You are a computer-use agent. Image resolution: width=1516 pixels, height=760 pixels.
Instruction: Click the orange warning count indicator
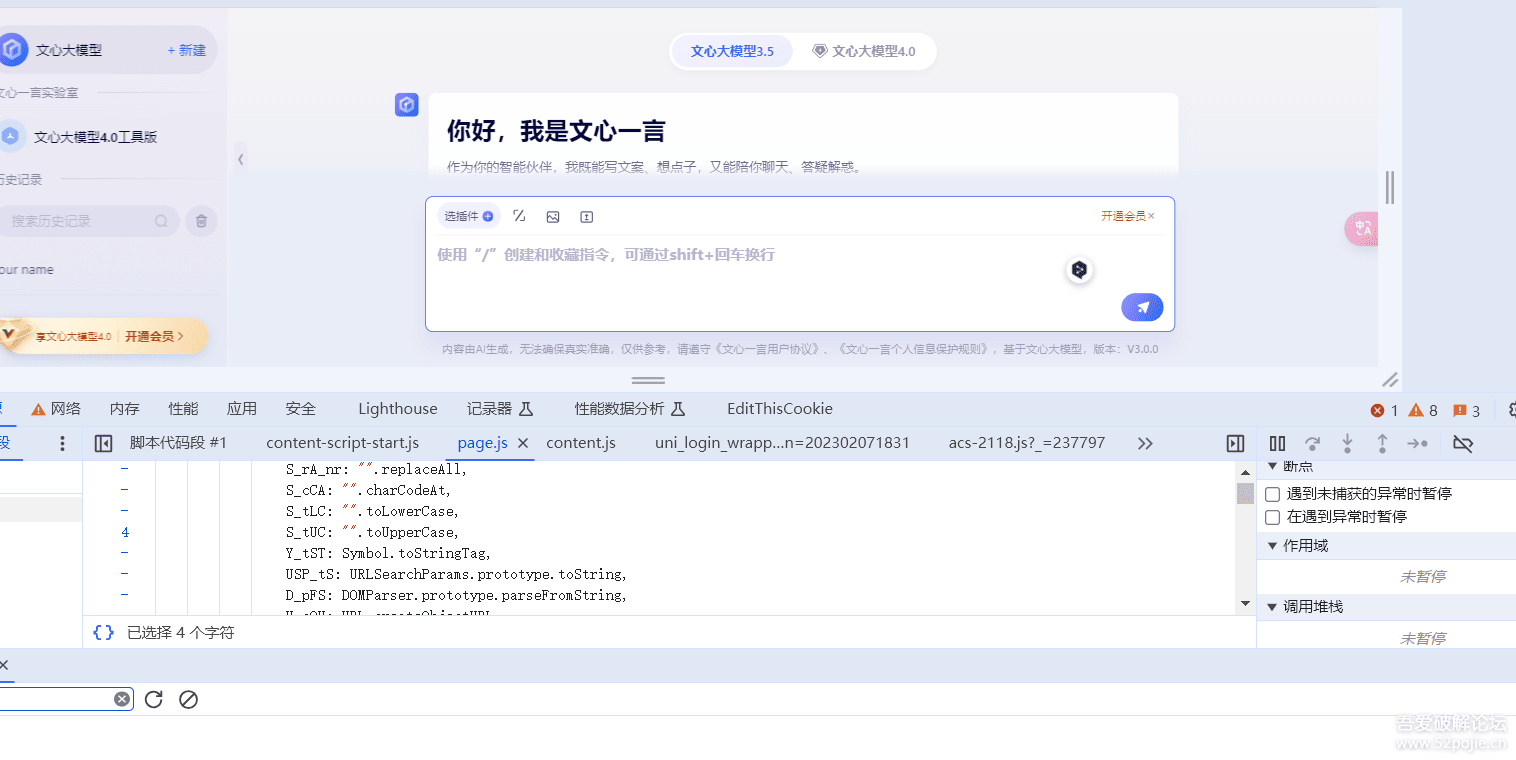(x=1423, y=410)
